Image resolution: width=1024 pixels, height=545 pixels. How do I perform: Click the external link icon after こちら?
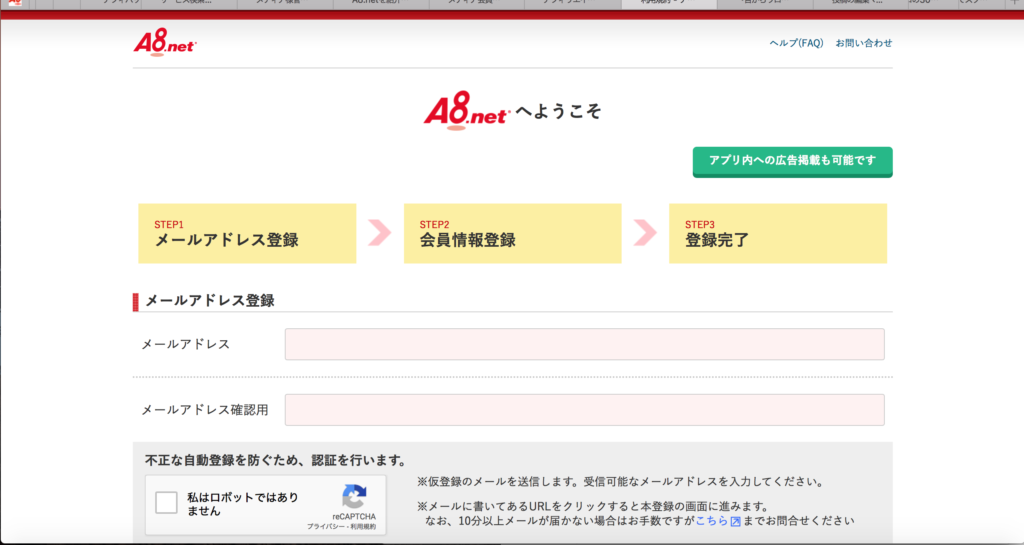(x=735, y=522)
